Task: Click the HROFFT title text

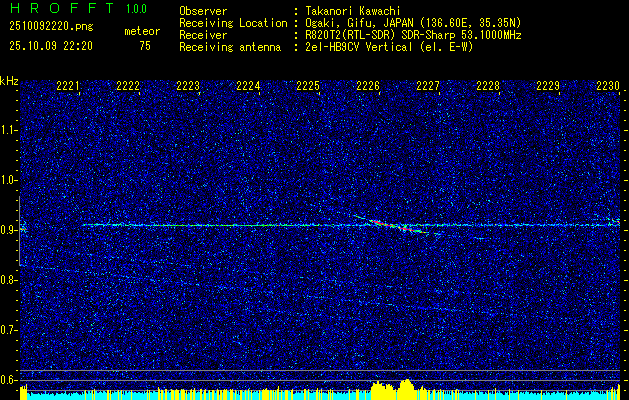Action: 60,10
